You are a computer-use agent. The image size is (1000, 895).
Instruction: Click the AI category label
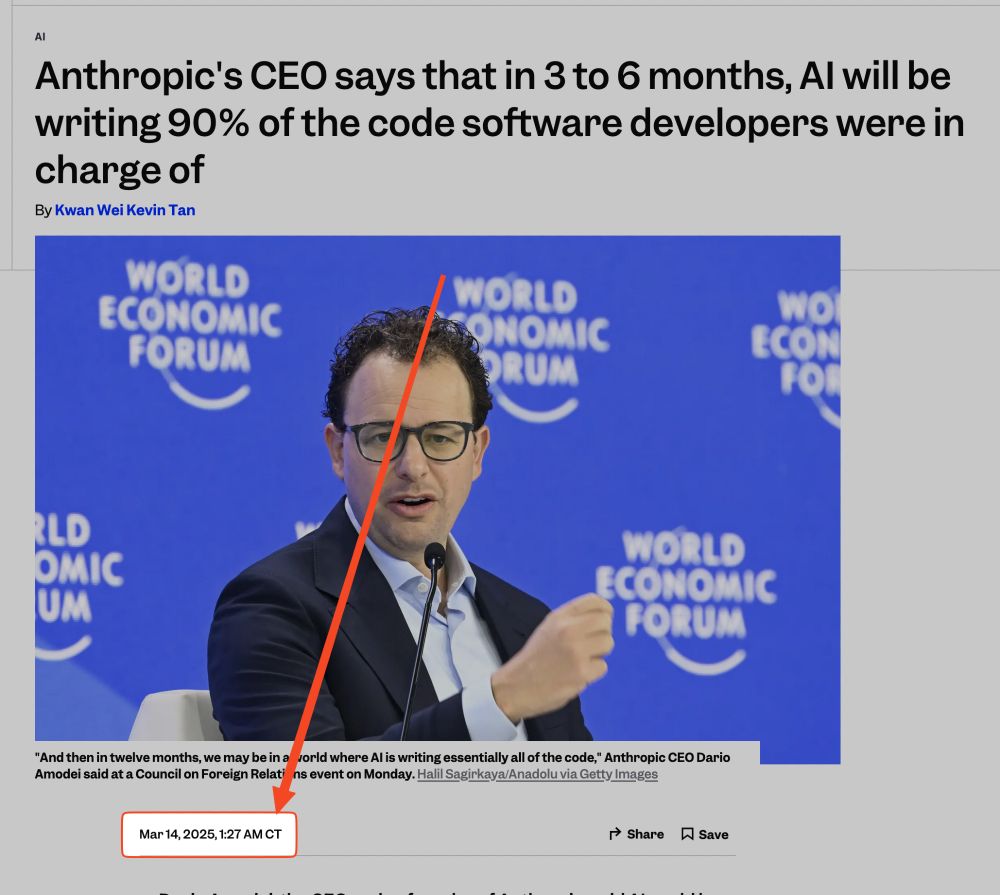coord(40,37)
